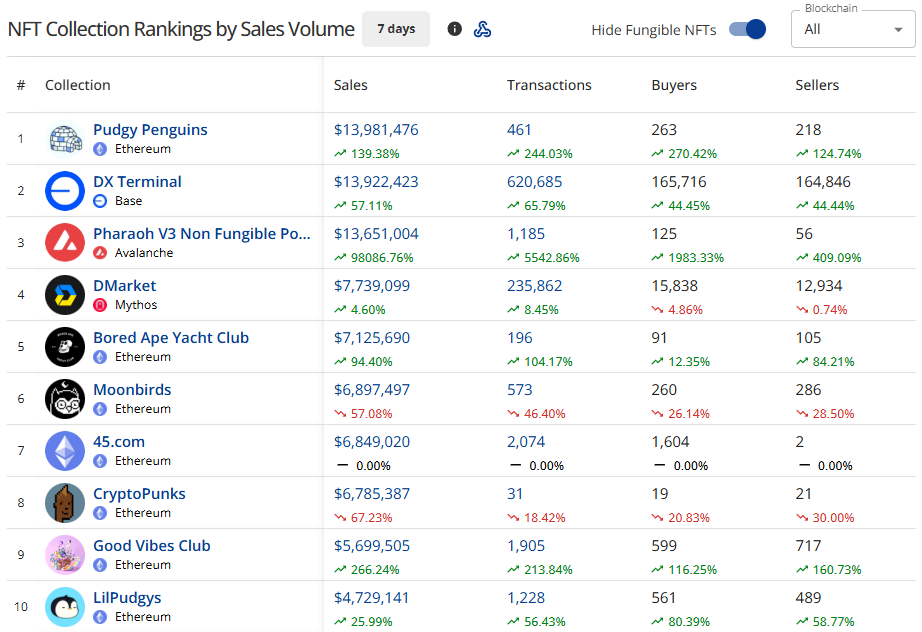The image size is (922, 632).
Task: Click the DX Terminal collection logo
Action: pyautogui.click(x=65, y=191)
